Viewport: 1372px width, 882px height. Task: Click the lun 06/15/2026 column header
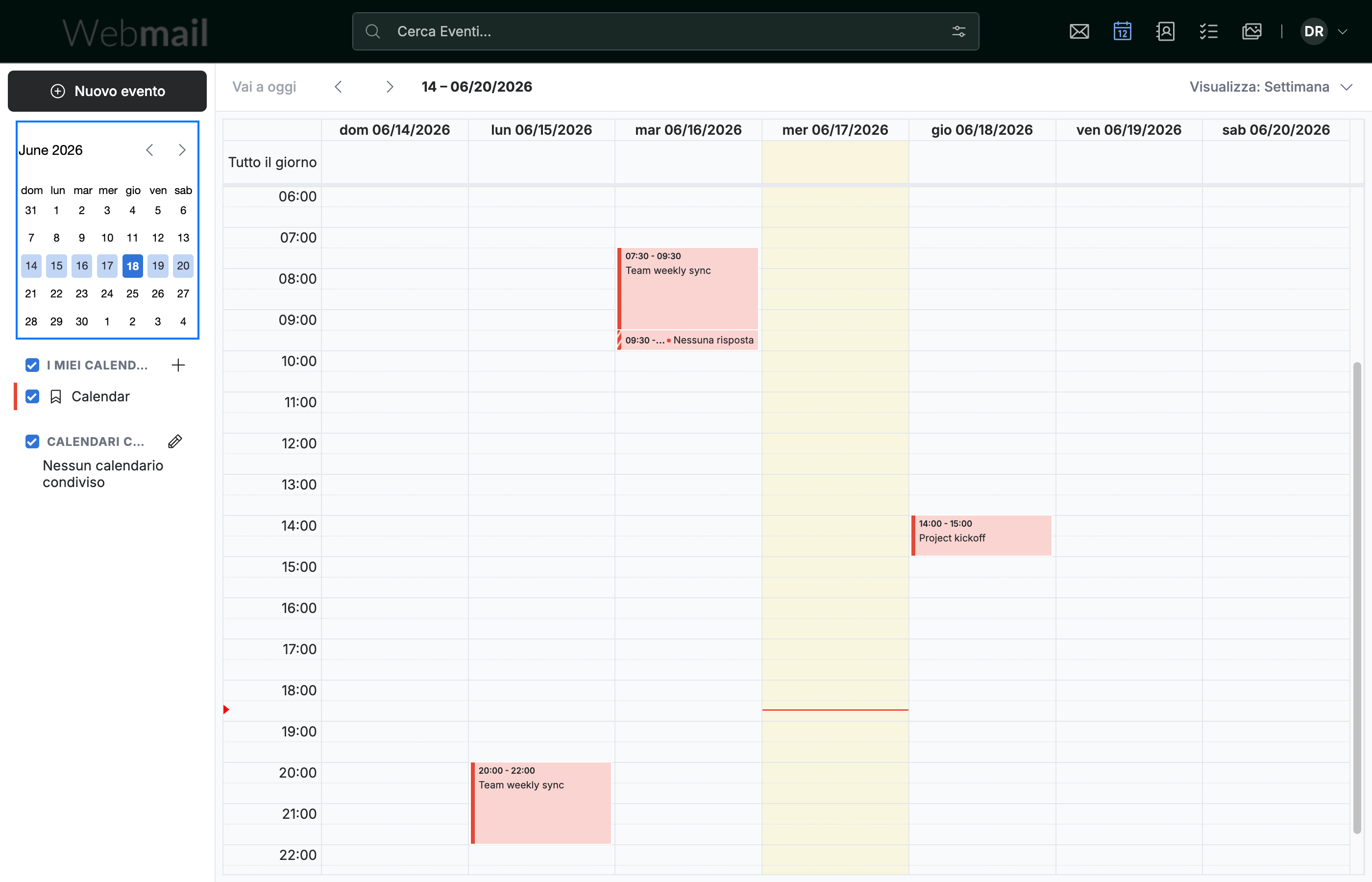click(541, 130)
